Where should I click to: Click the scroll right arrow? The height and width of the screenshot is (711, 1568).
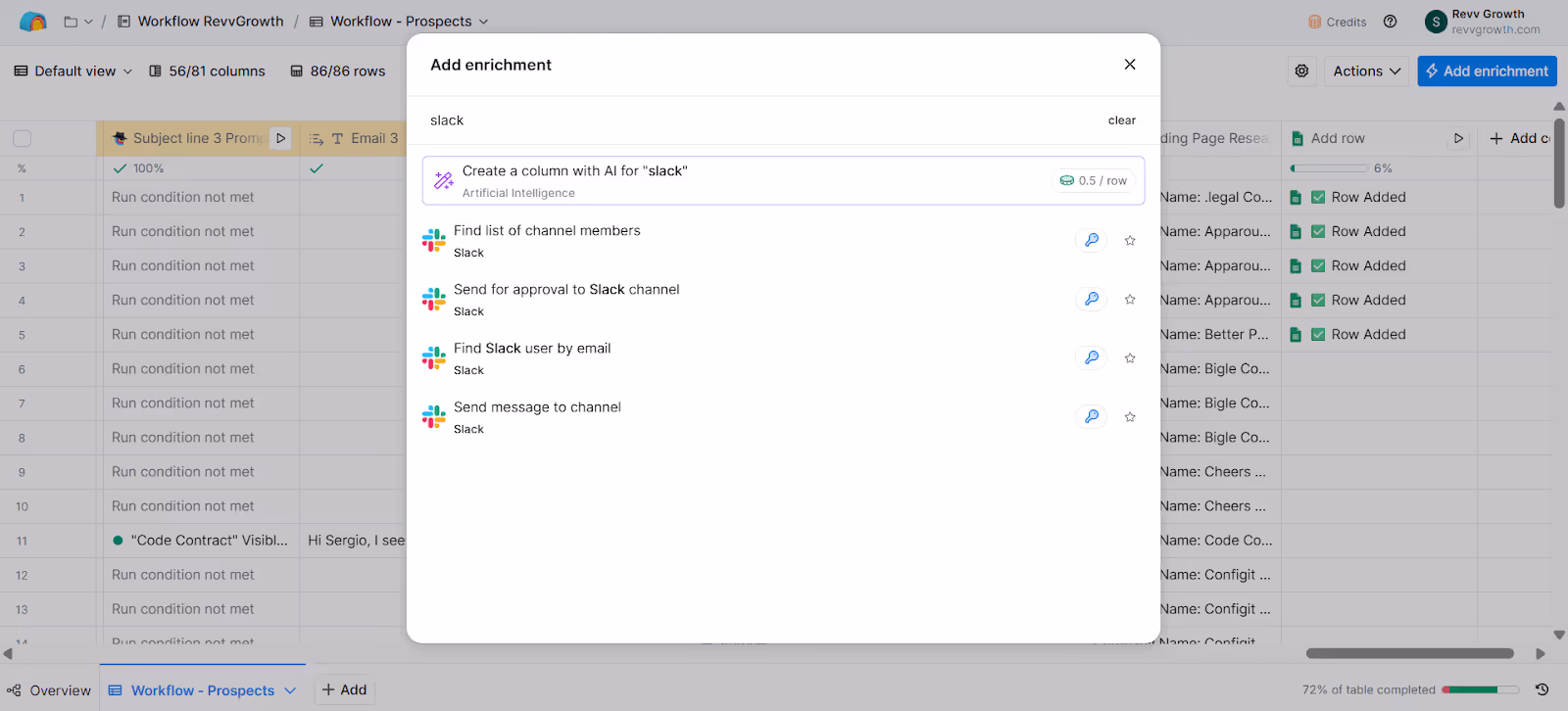[1541, 653]
